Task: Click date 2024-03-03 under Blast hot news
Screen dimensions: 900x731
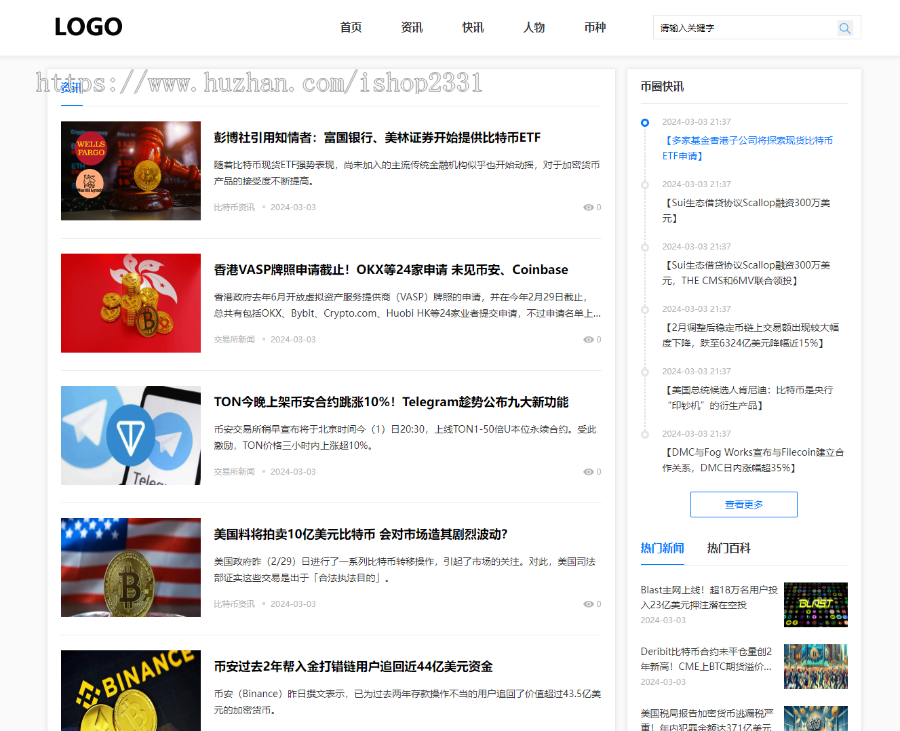Action: 663,620
